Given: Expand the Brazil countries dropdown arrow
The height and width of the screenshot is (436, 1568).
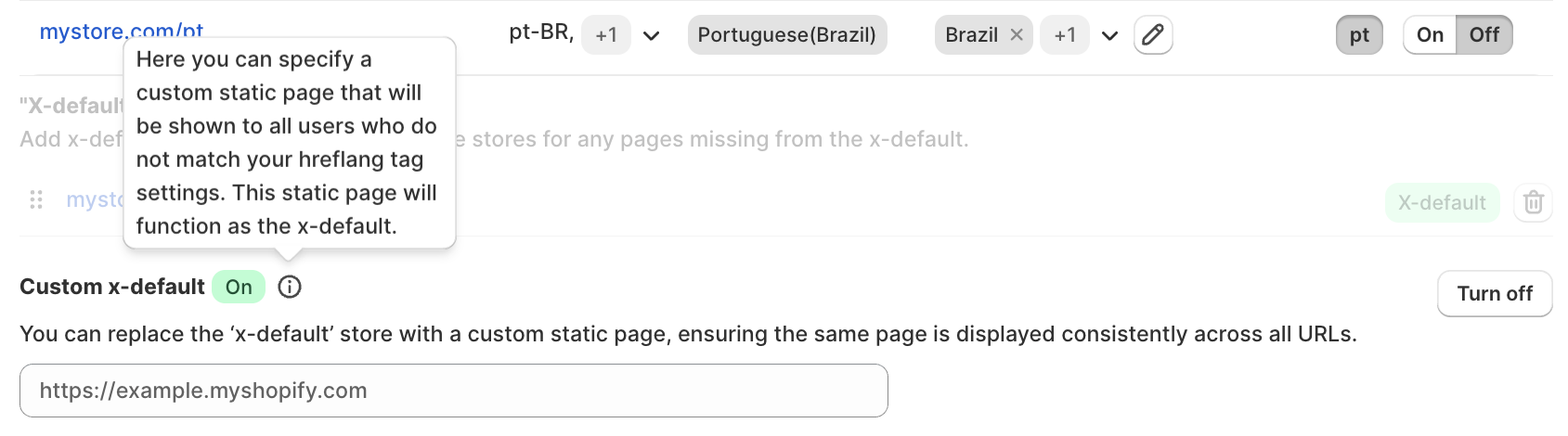Looking at the screenshot, I should (1109, 36).
